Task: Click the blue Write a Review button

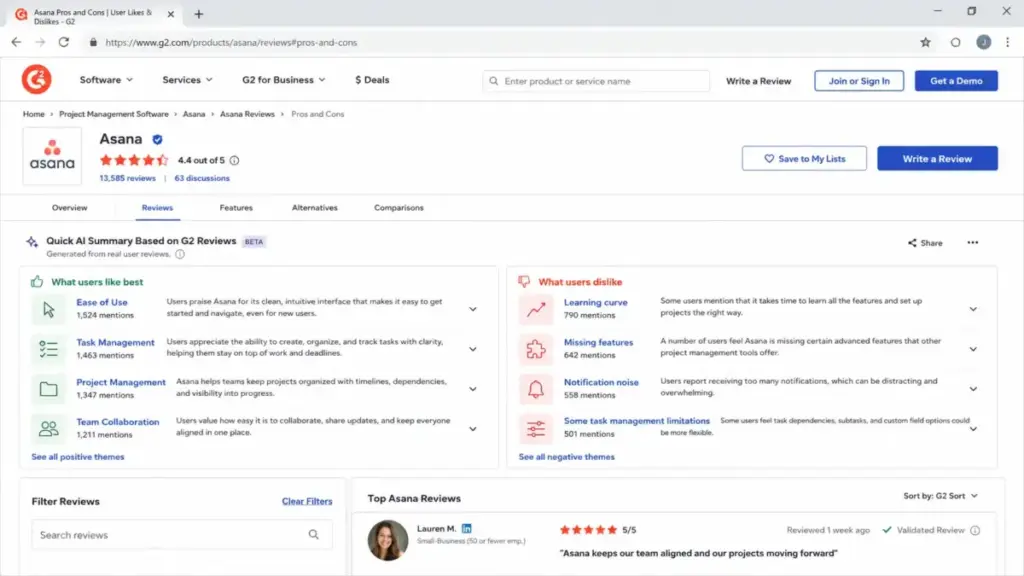Action: tap(937, 159)
